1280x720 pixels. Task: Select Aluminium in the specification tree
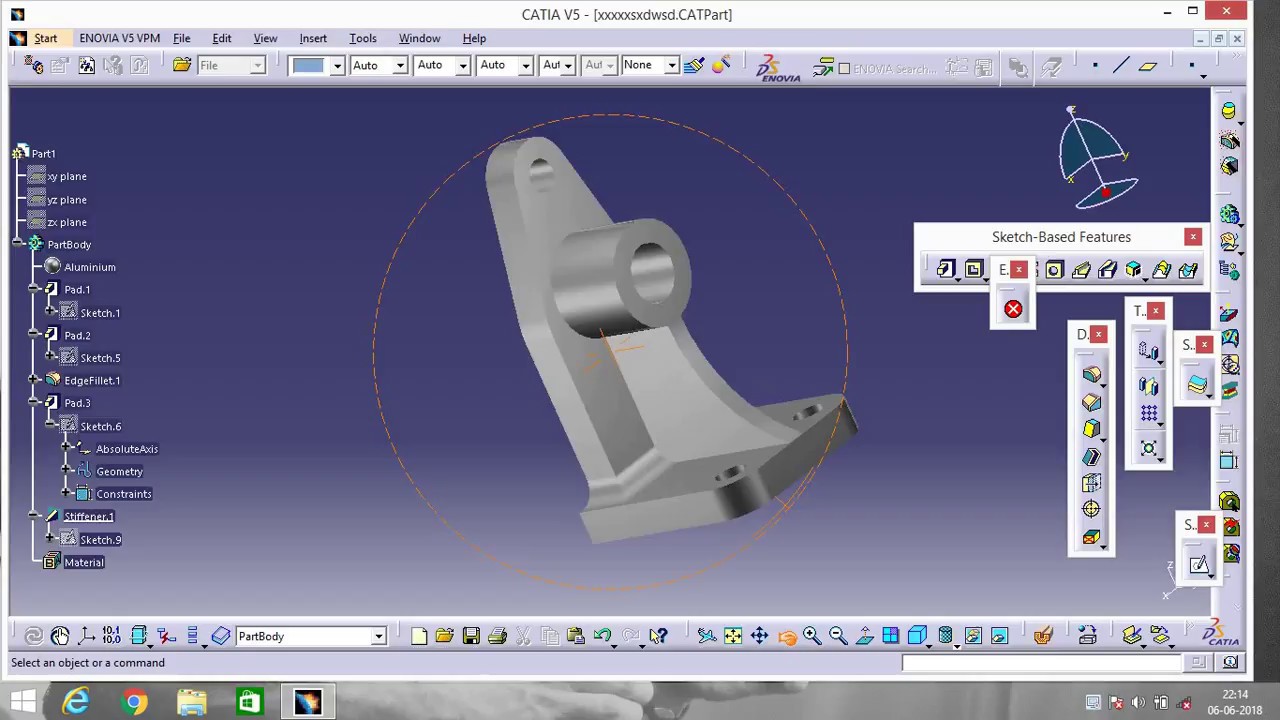pos(90,267)
